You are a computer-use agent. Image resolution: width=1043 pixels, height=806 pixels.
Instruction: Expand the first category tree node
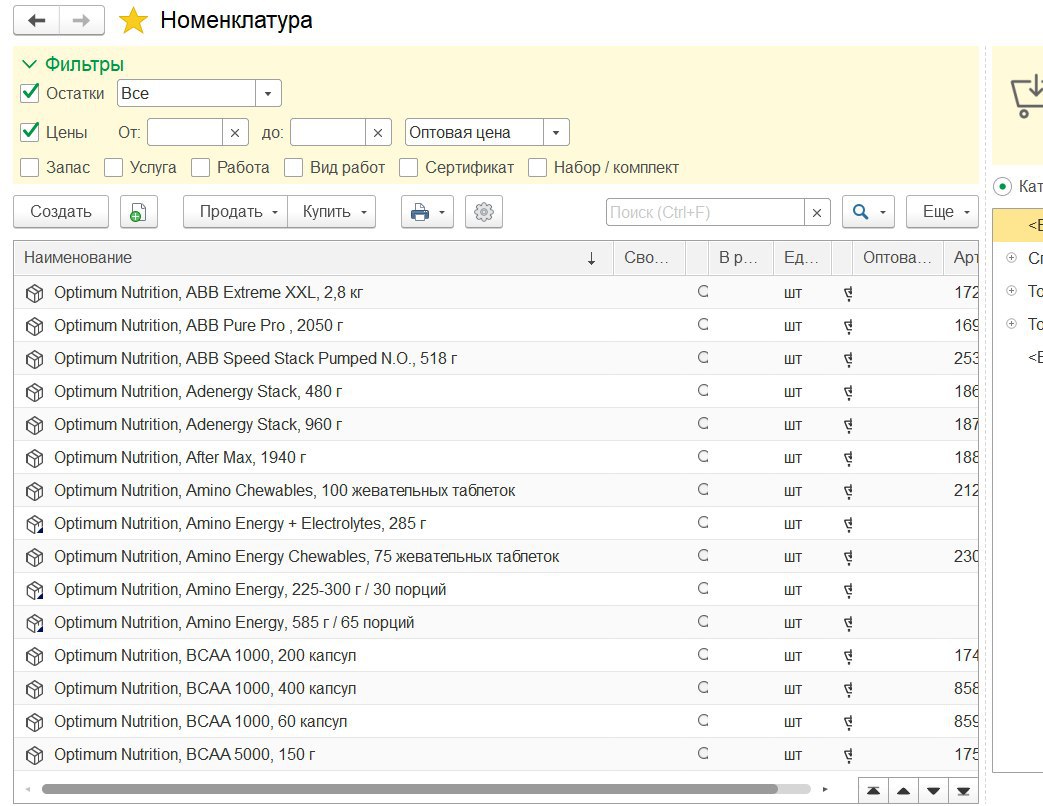point(1012,258)
